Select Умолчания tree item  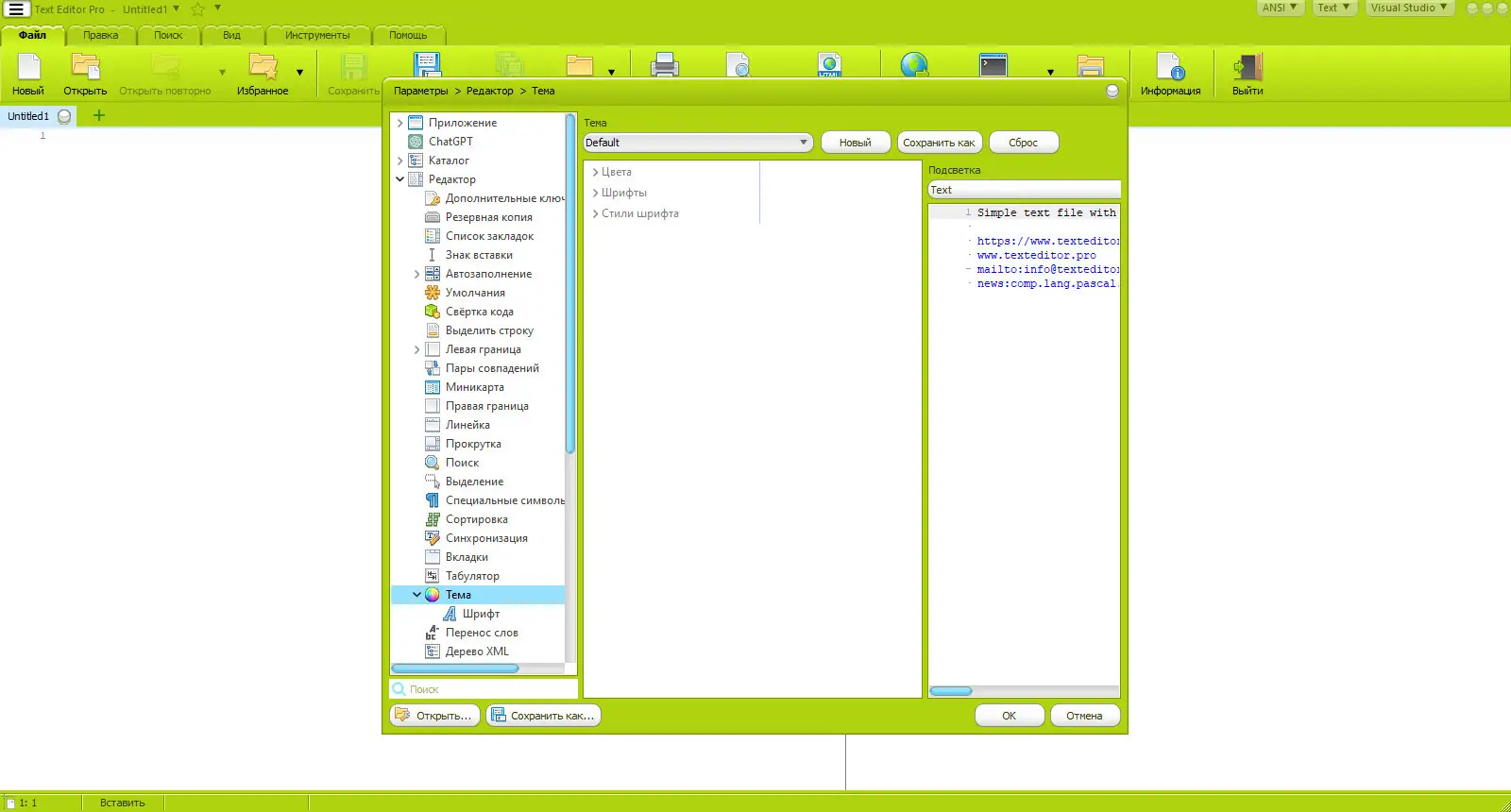pyautogui.click(x=475, y=293)
